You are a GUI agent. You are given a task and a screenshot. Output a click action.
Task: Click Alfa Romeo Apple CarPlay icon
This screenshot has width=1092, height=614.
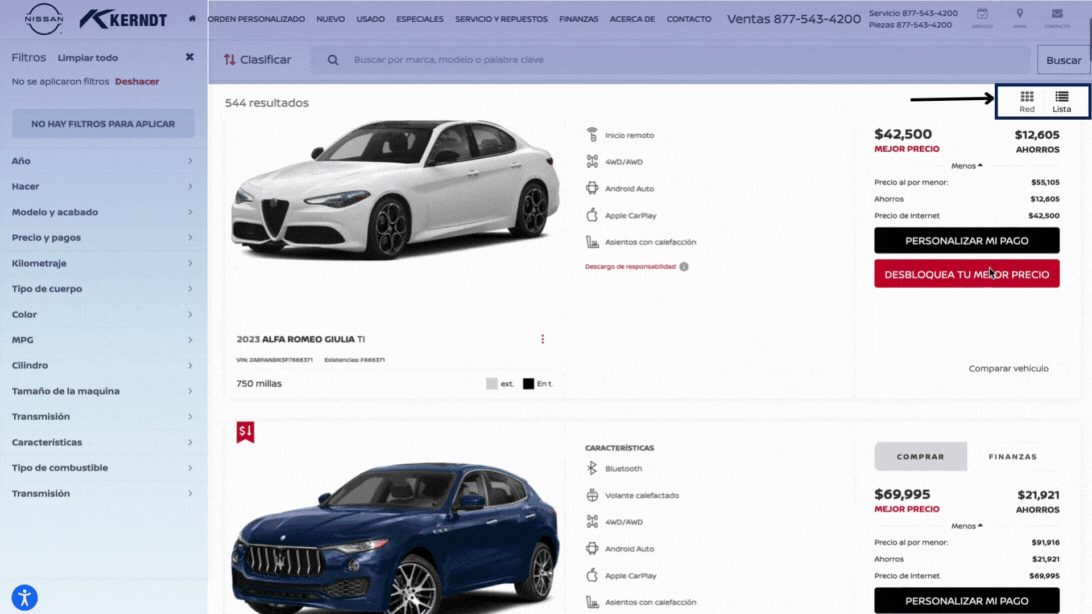coord(592,215)
